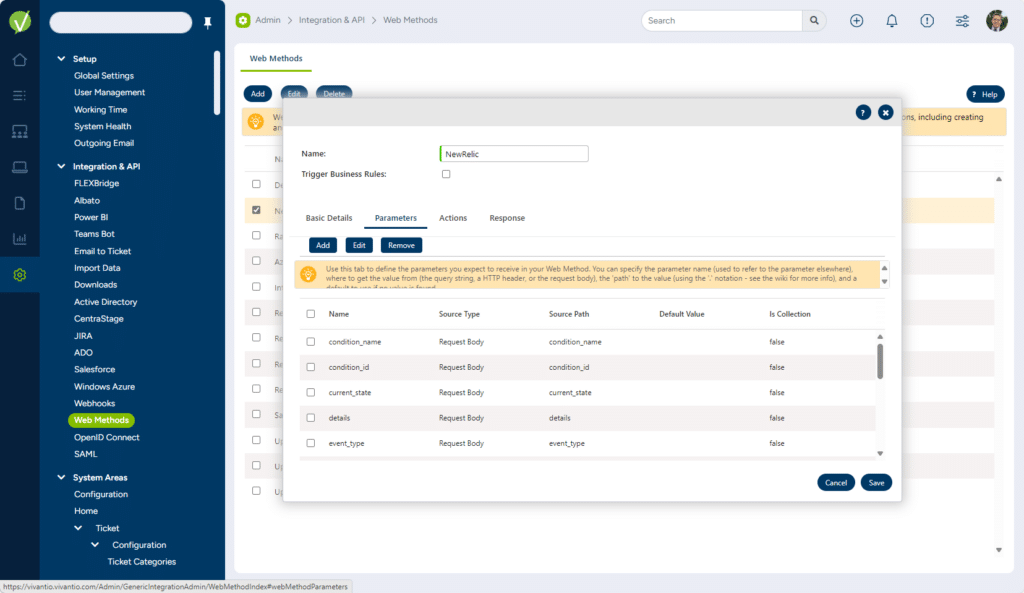The height and width of the screenshot is (593, 1024).
Task: Open the dialog help question icon
Action: coord(863,113)
